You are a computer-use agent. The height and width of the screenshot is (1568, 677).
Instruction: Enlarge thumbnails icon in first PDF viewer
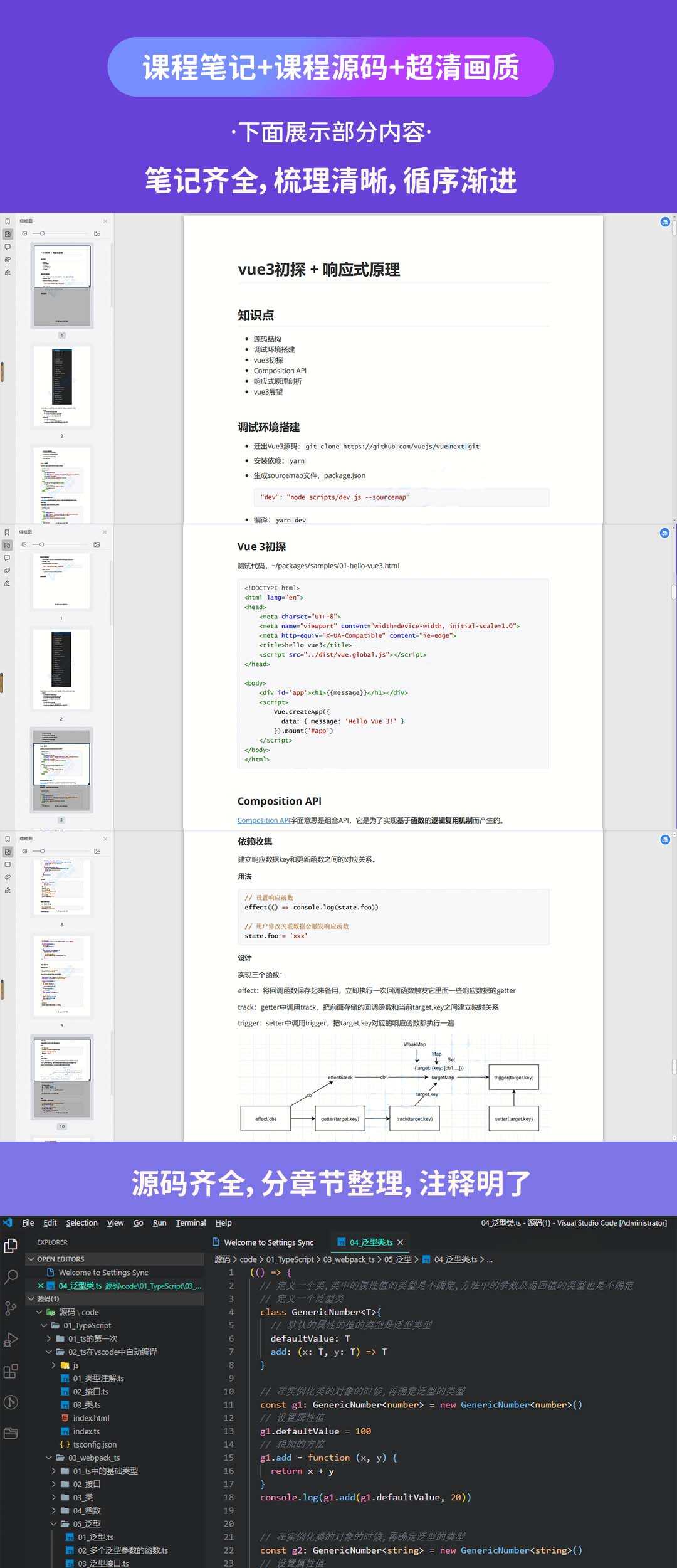(97, 233)
